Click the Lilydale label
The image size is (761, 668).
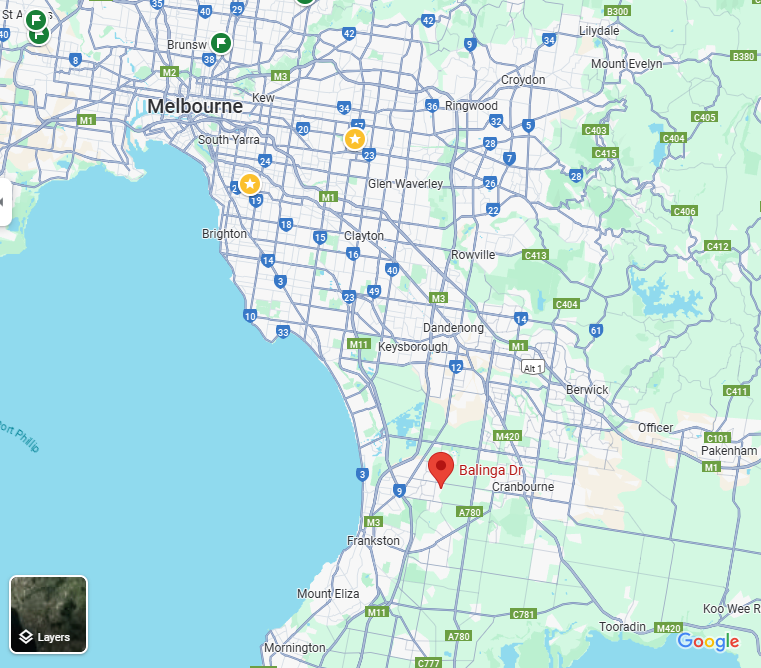tap(599, 31)
